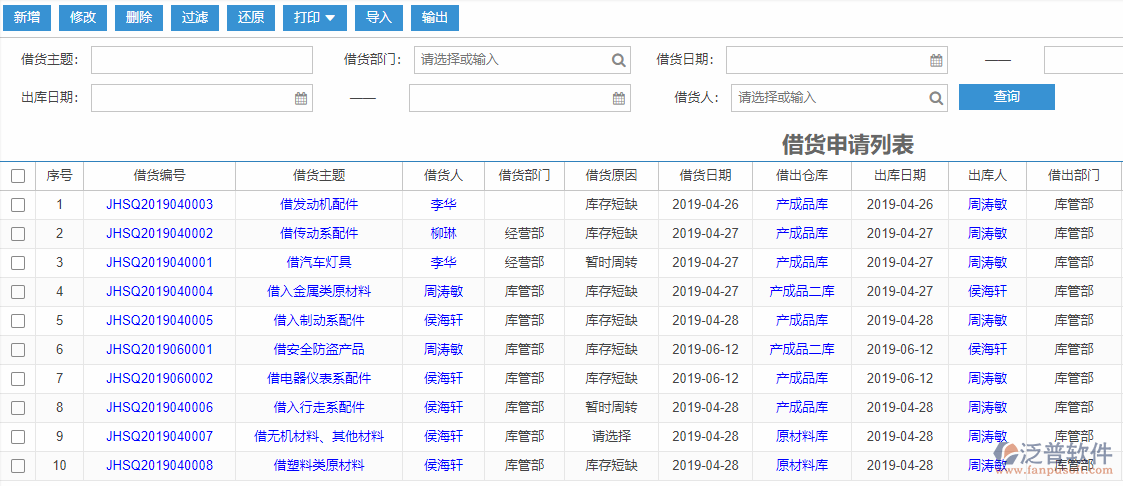The width and height of the screenshot is (1123, 486).
Task: Focus the second 出库日期 date input
Action: pyautogui.click(x=520, y=98)
